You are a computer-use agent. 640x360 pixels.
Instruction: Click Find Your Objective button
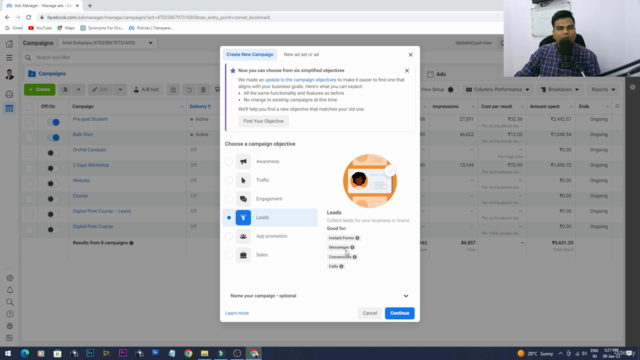tap(263, 121)
